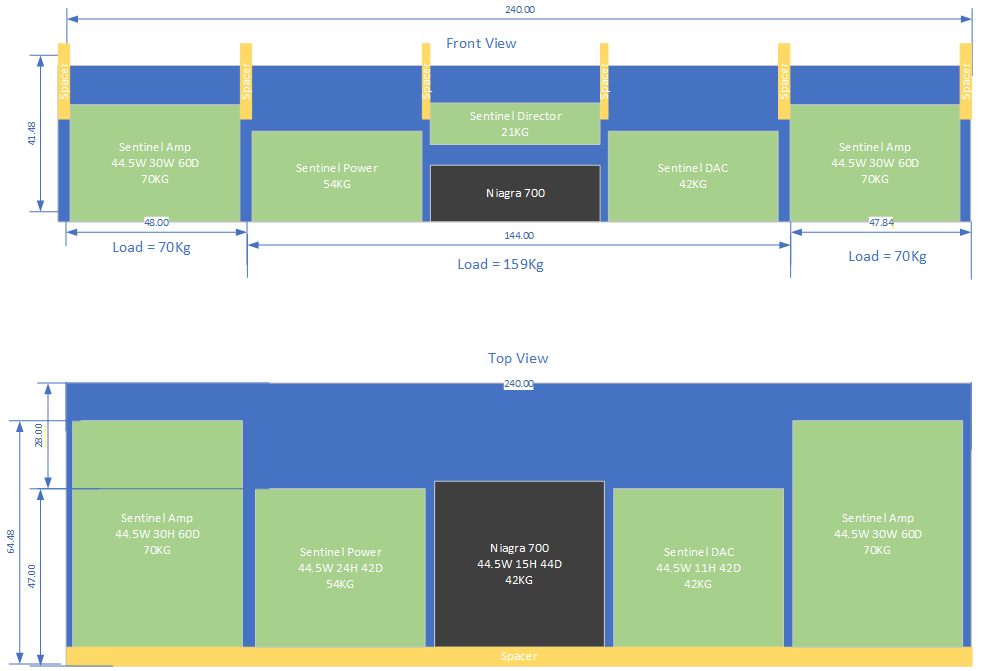
Task: Select "Load = 70Kg" label under the 47.84 dimension
Action: tap(887, 256)
